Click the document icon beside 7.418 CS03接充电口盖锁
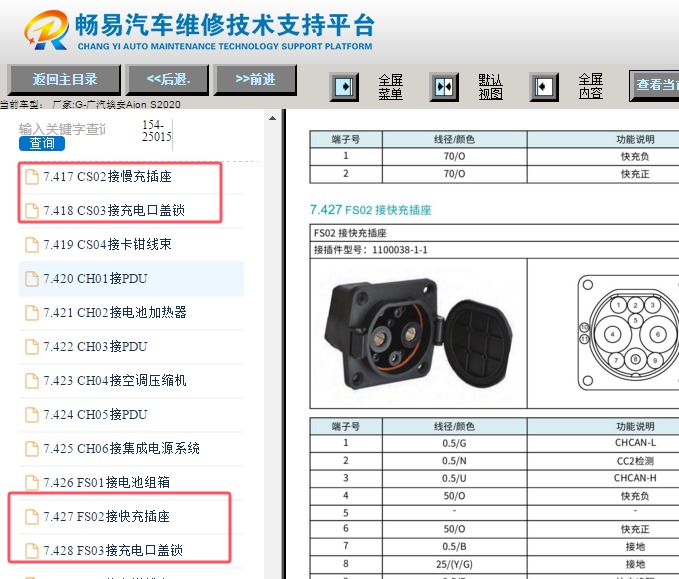 tap(32, 210)
